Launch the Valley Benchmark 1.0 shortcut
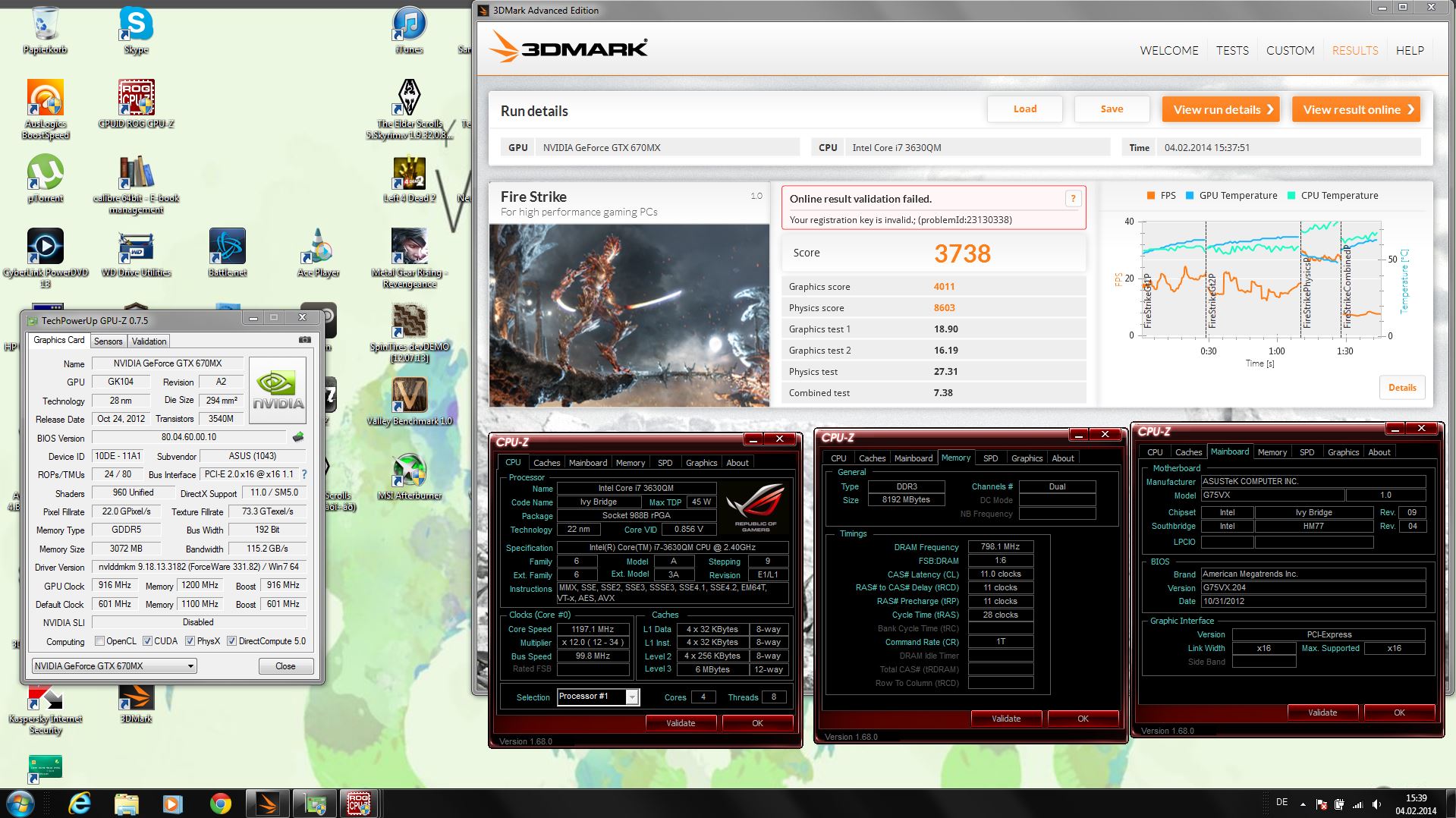1456x818 pixels. click(409, 401)
